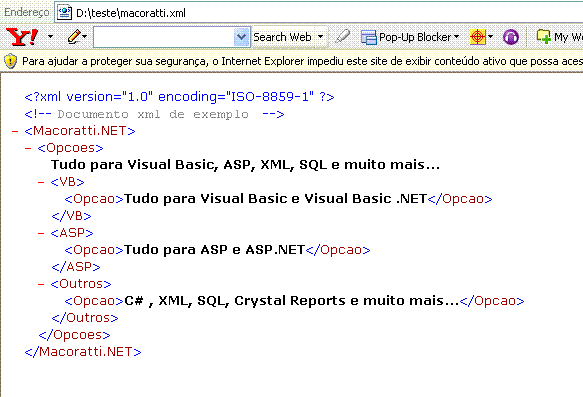The height and width of the screenshot is (397, 583).
Task: Click text 'Tudo para Visual Basic e Visual Basic .NET'
Action: [275, 199]
